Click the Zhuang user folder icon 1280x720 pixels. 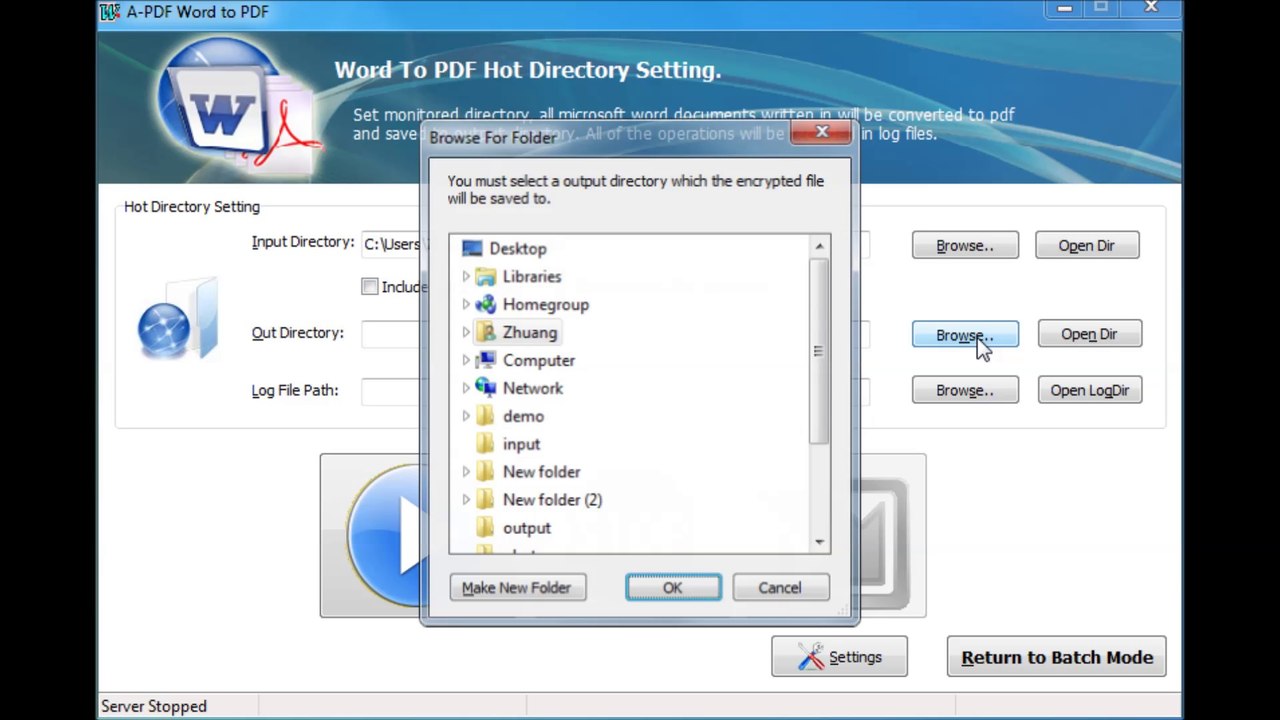point(486,333)
